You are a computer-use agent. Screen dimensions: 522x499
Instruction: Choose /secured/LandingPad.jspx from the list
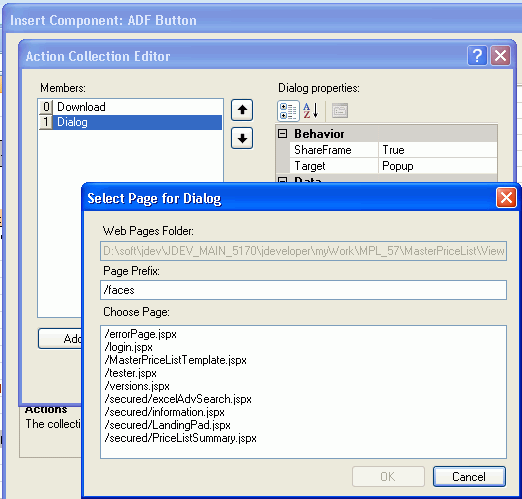pyautogui.click(x=168, y=425)
